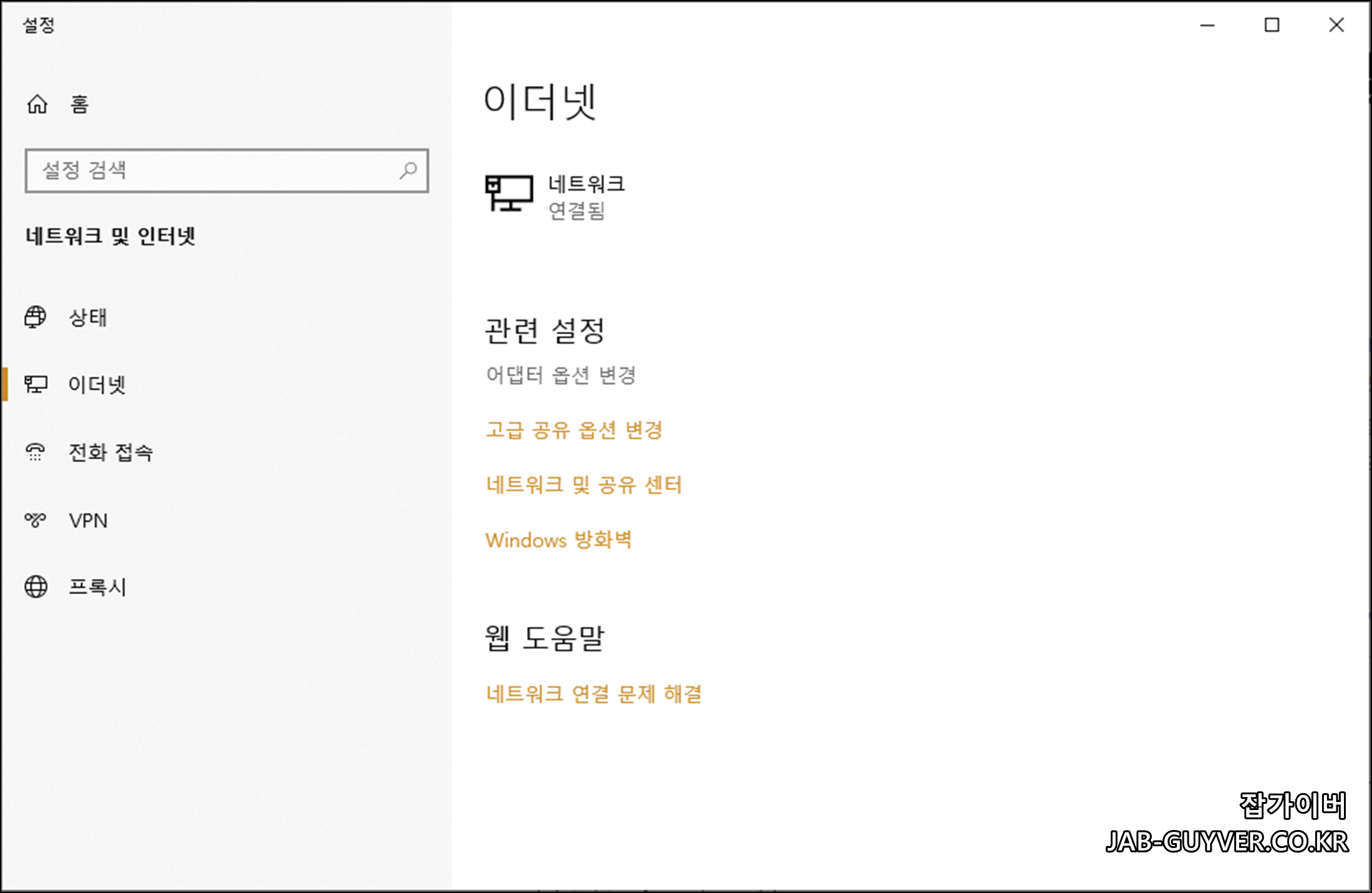This screenshot has width=1372, height=893.
Task: Open 고급 공유 옵션 변경 link
Action: 574,430
